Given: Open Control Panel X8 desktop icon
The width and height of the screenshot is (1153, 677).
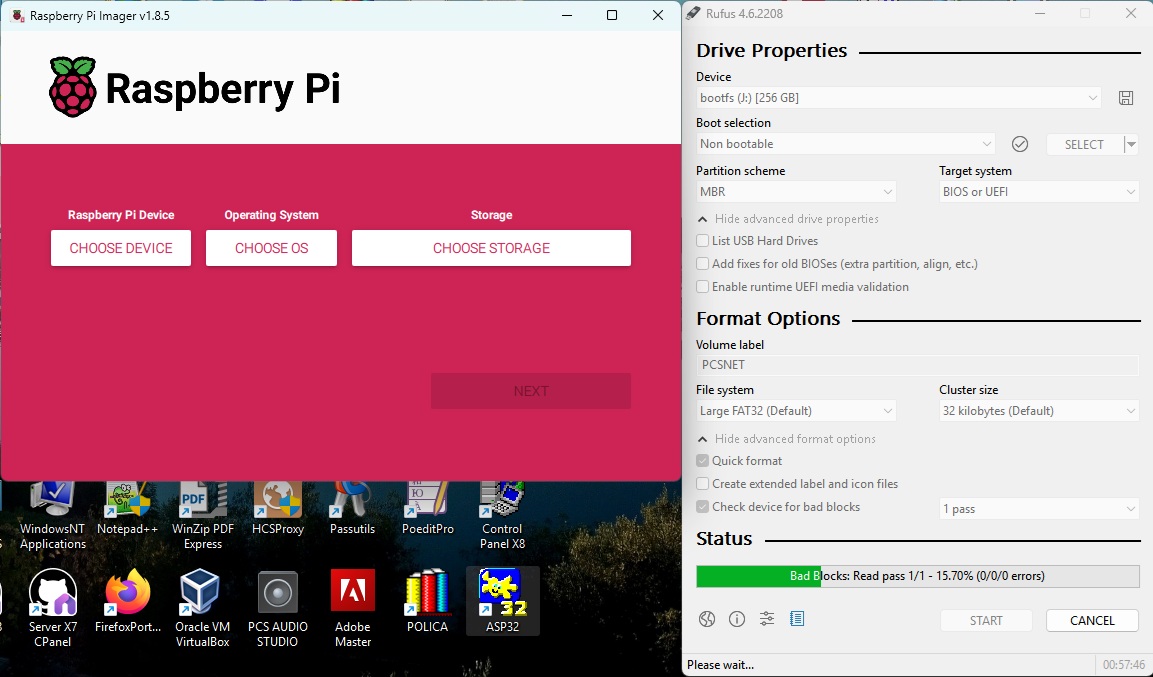Looking at the screenshot, I should coord(502,516).
